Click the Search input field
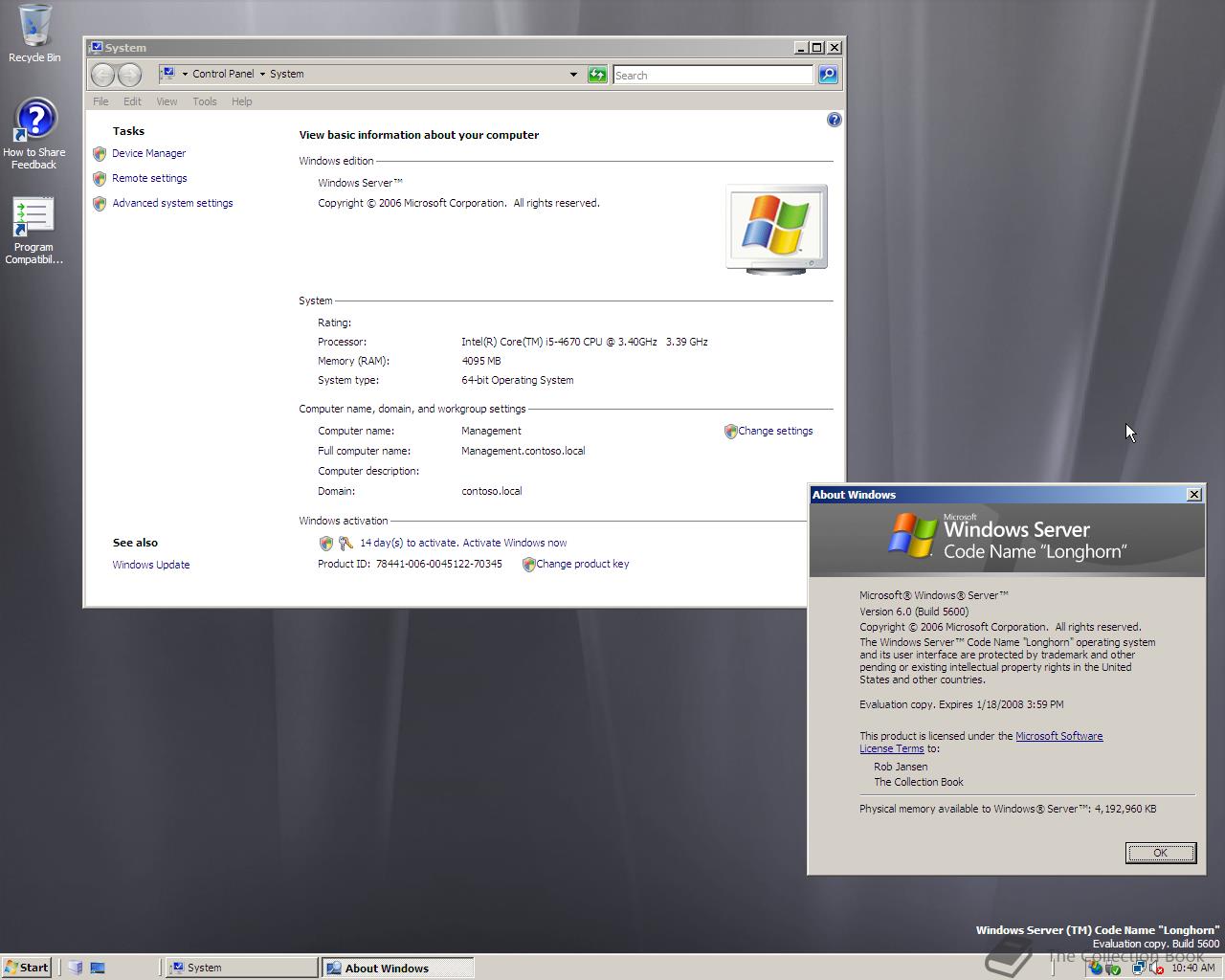Screen dimensions: 1225x980 click(713, 75)
